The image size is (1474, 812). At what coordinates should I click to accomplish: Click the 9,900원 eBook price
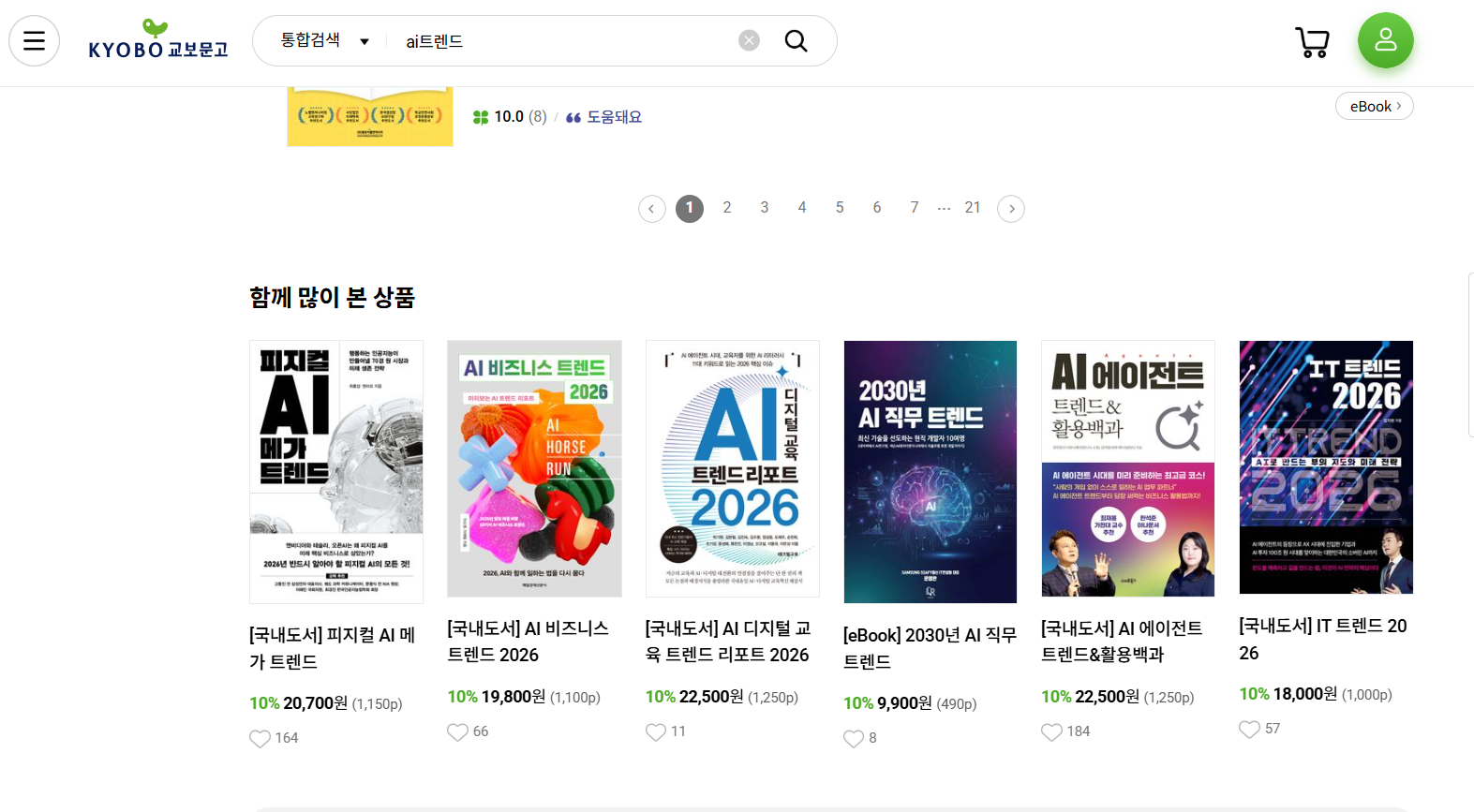click(x=904, y=703)
